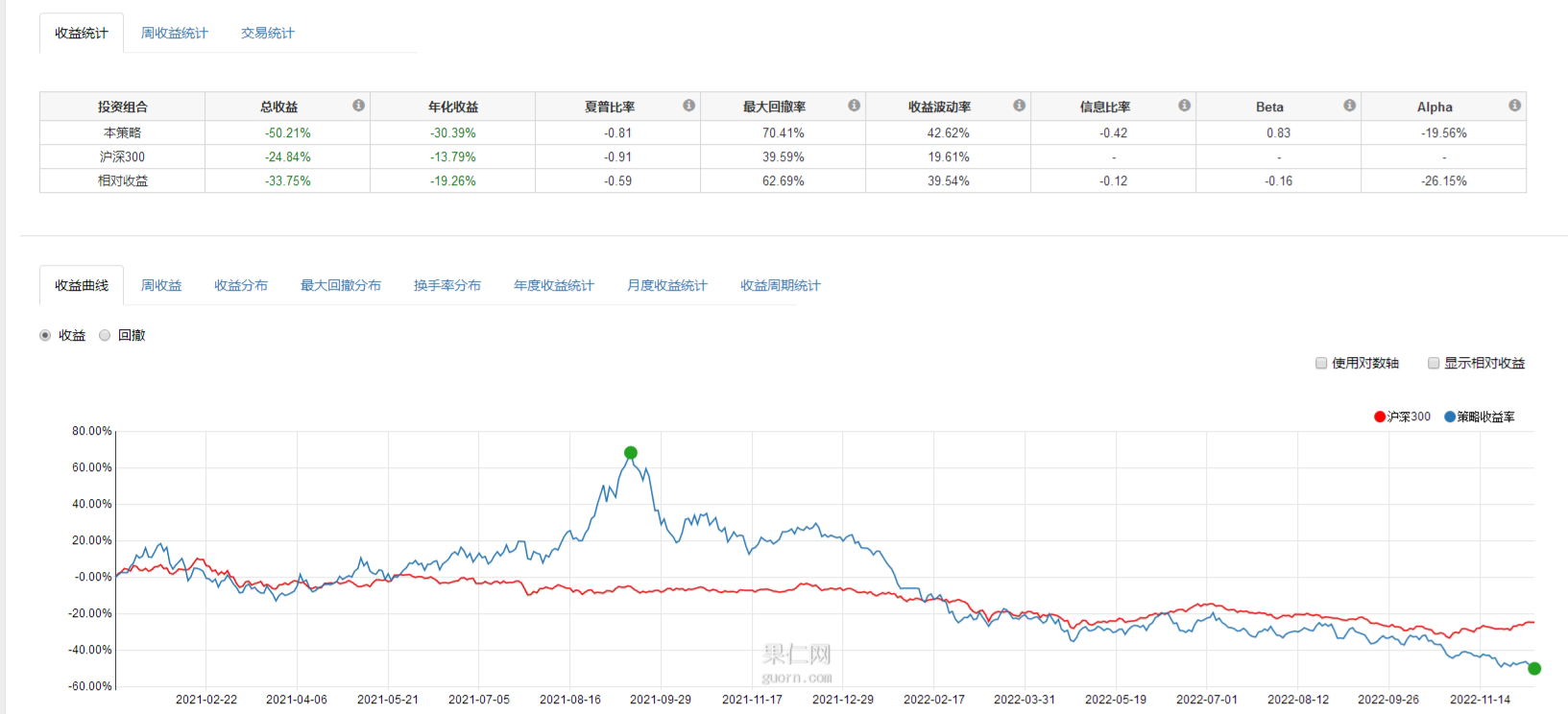Image resolution: width=1568 pixels, height=714 pixels.
Task: Click info icon beside 信息比率 header
Action: coord(1184,106)
